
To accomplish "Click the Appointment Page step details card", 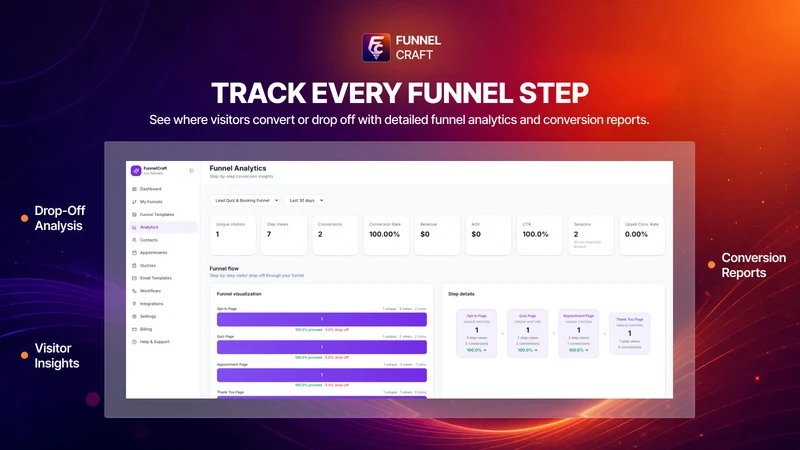I will pos(579,333).
